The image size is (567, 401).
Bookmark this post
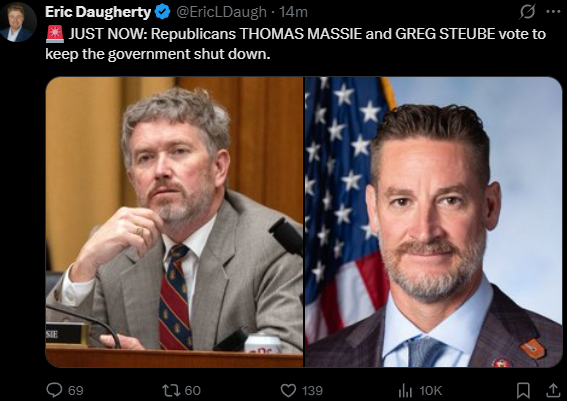pyautogui.click(x=523, y=390)
